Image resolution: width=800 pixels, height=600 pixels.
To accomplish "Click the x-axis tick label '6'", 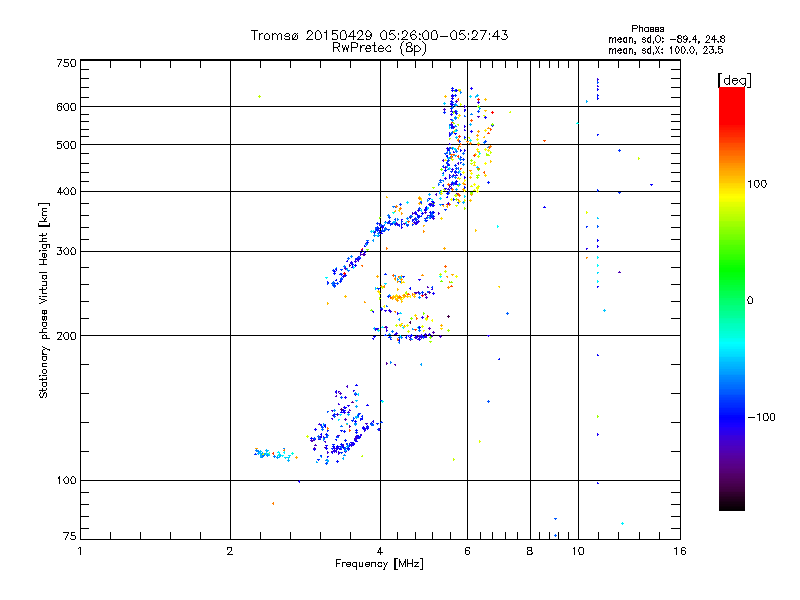I will 467,551.
